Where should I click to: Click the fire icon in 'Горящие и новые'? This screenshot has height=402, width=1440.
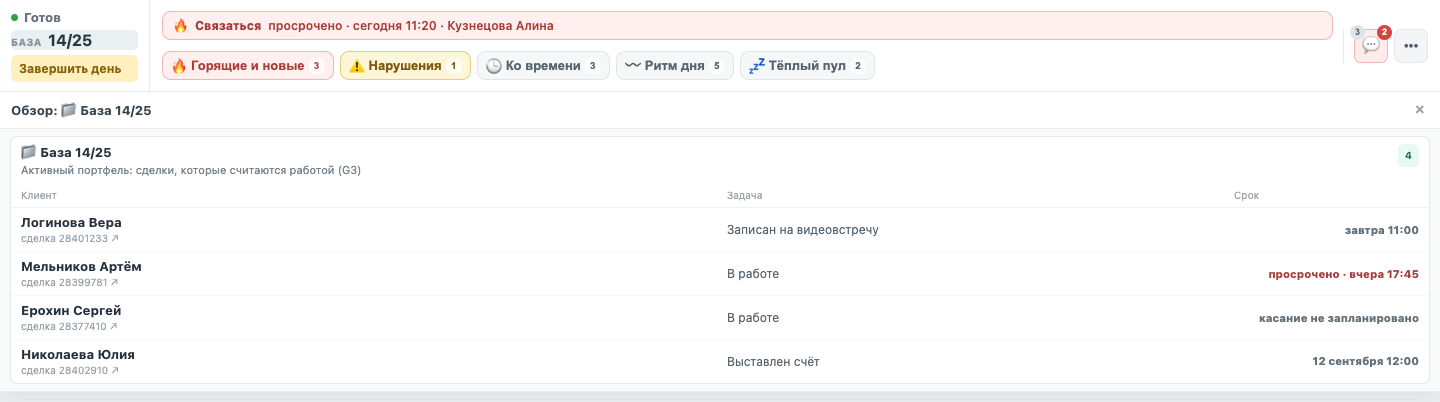(179, 66)
